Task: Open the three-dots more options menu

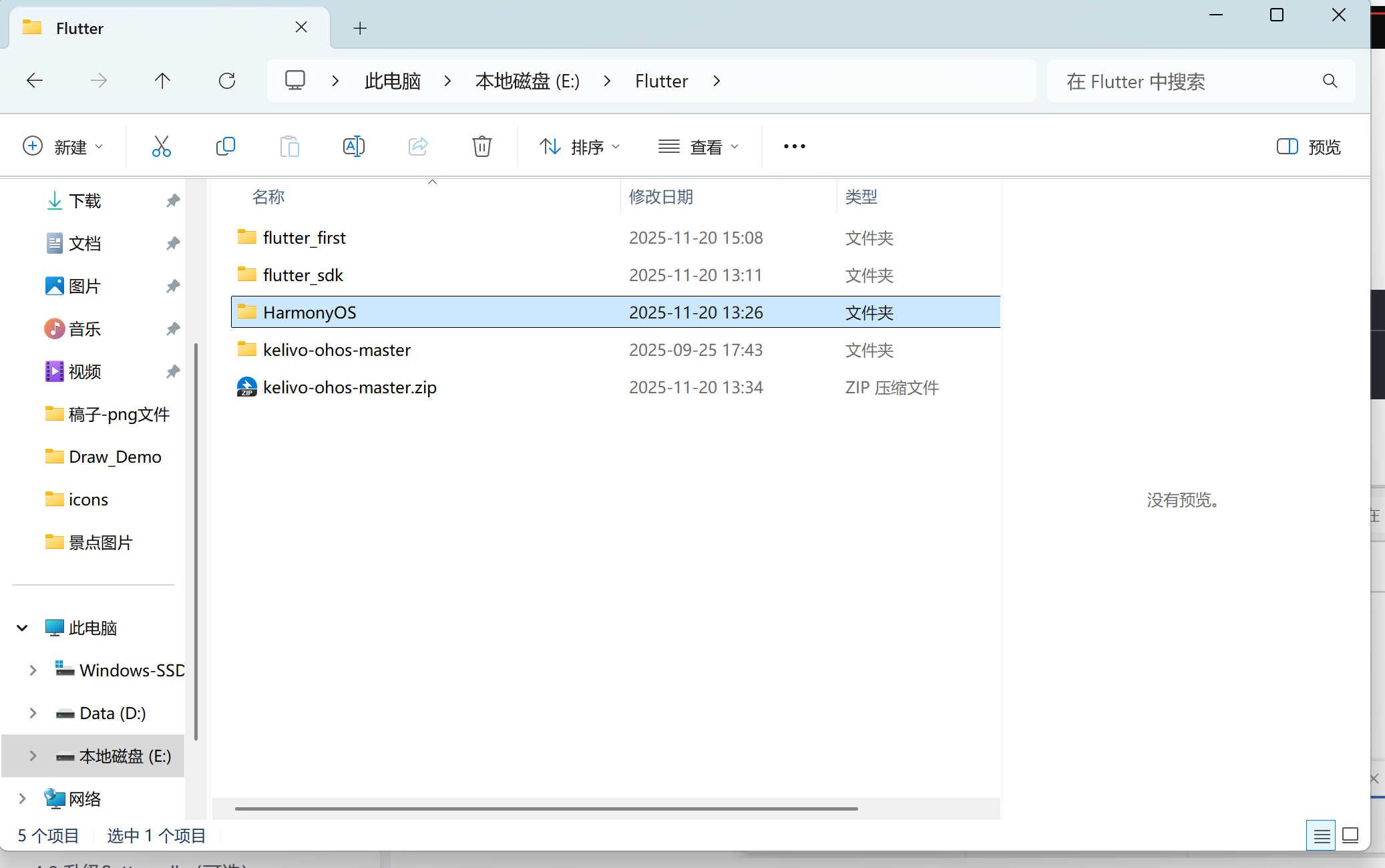Action: [x=794, y=146]
